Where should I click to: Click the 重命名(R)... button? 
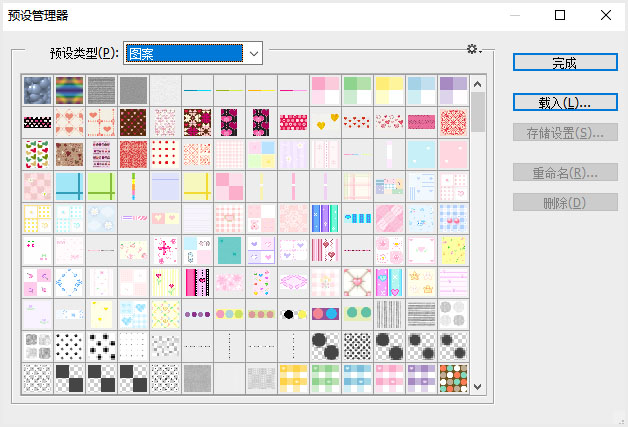click(565, 173)
